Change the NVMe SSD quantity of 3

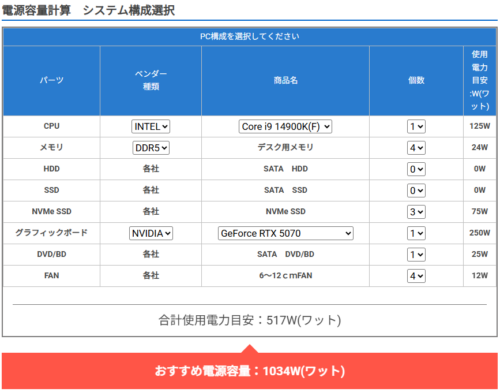416,212
